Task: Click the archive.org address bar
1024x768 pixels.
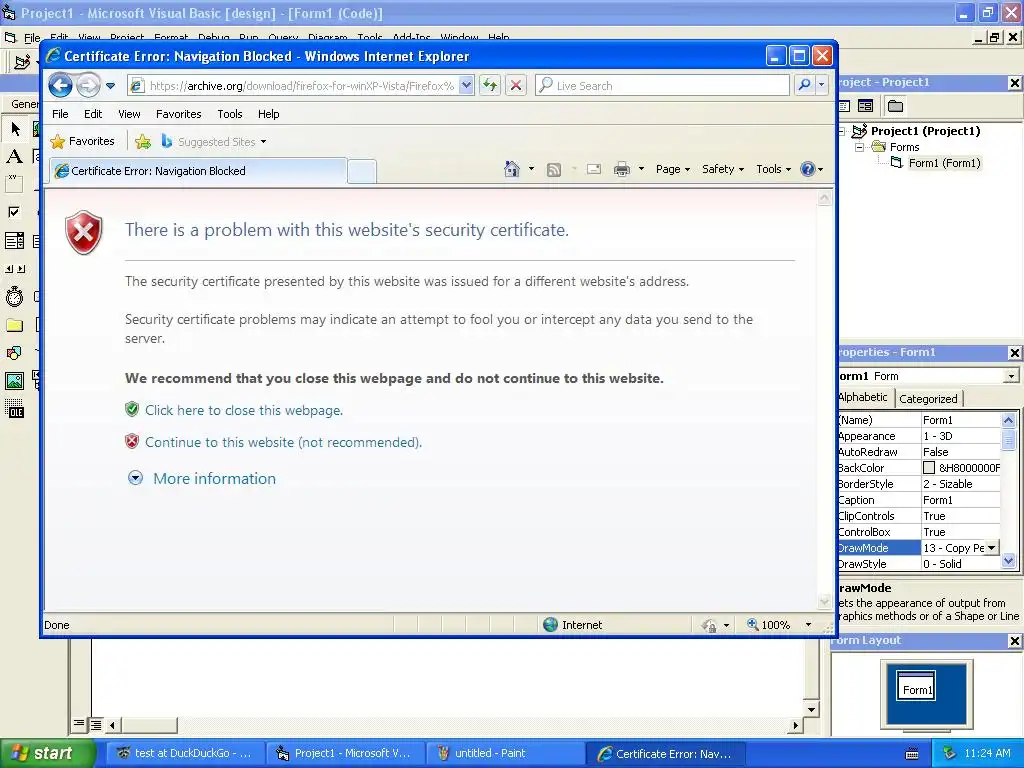Action: [x=300, y=86]
